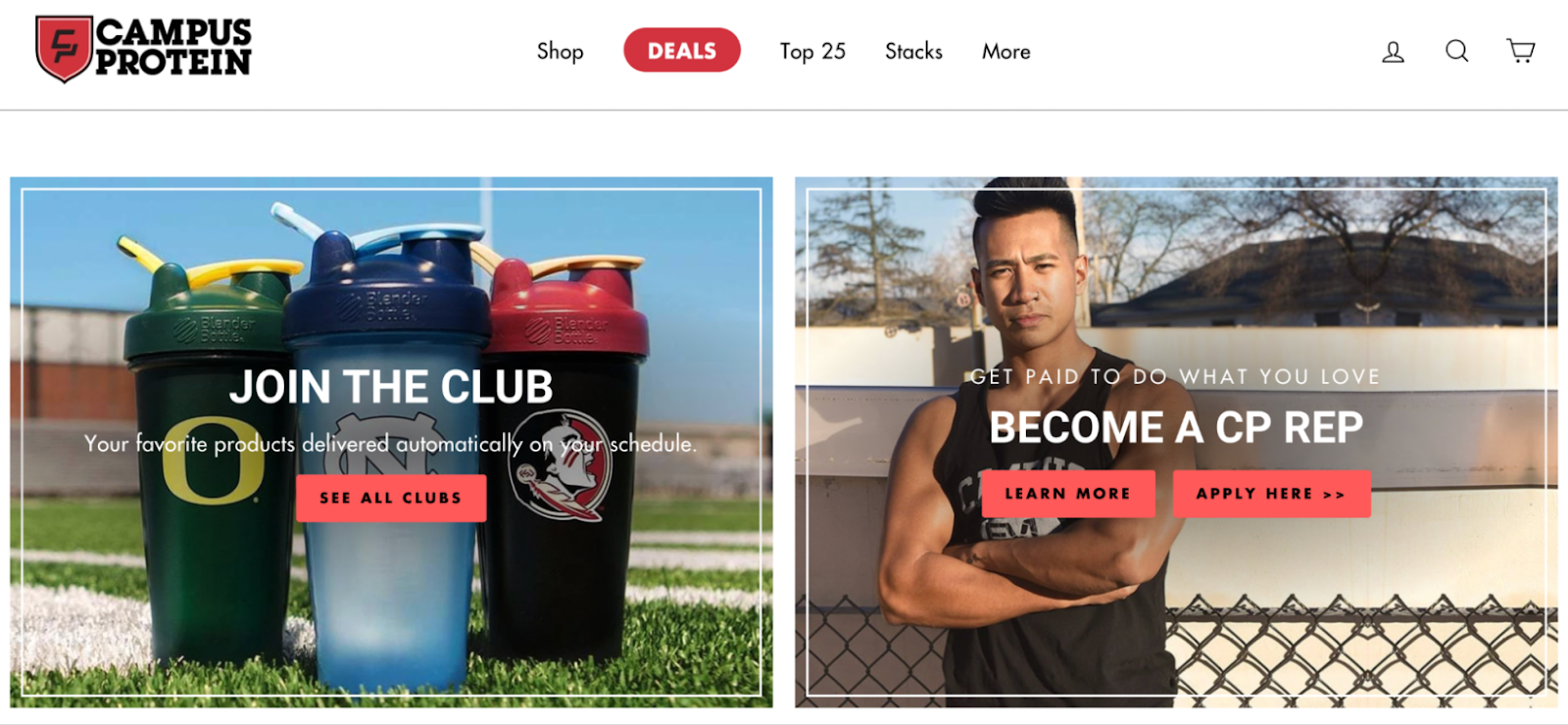The height and width of the screenshot is (725, 1568).
Task: Click the Campus Protein shield logo
Action: click(x=64, y=48)
